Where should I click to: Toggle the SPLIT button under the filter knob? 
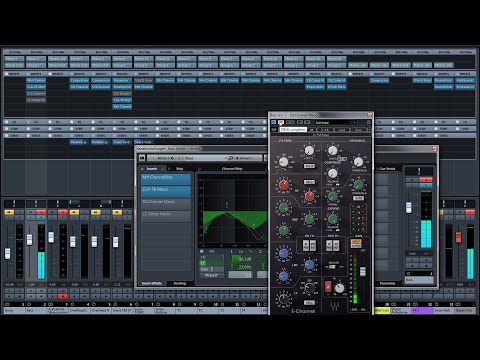tap(309, 166)
